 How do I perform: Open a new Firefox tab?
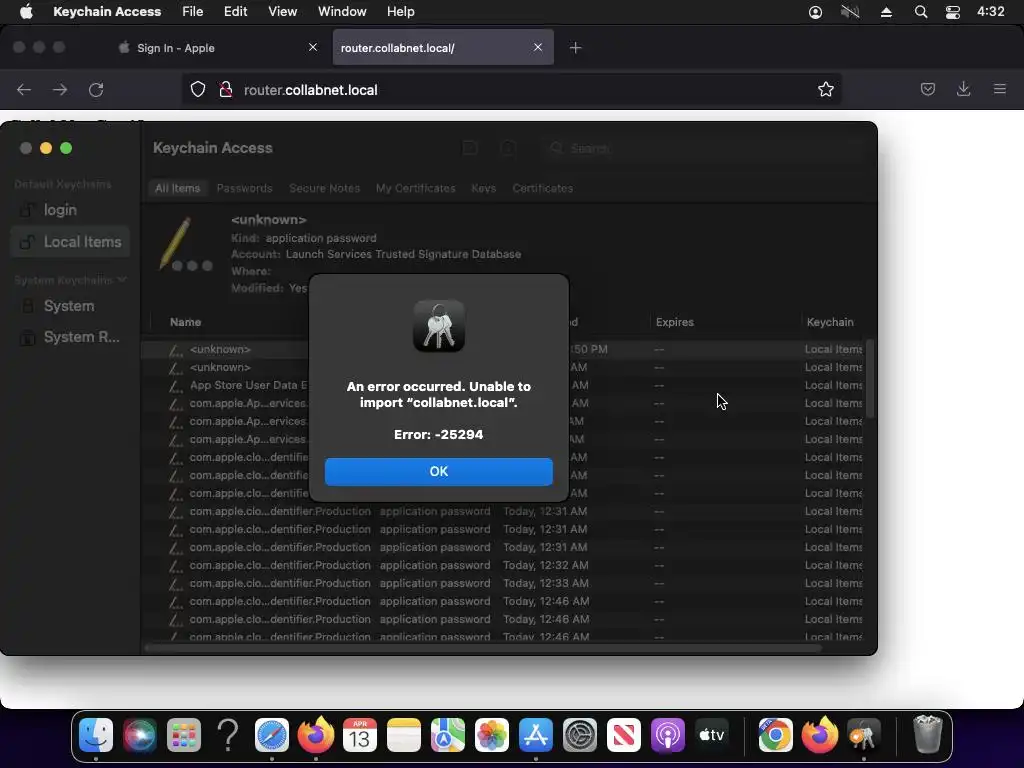click(575, 48)
